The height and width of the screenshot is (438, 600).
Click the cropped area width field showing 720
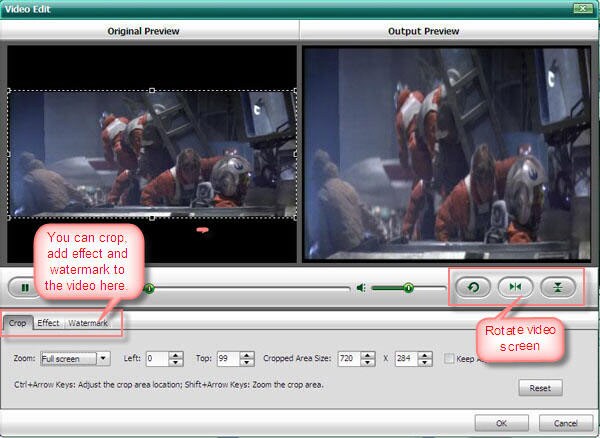(x=349, y=359)
